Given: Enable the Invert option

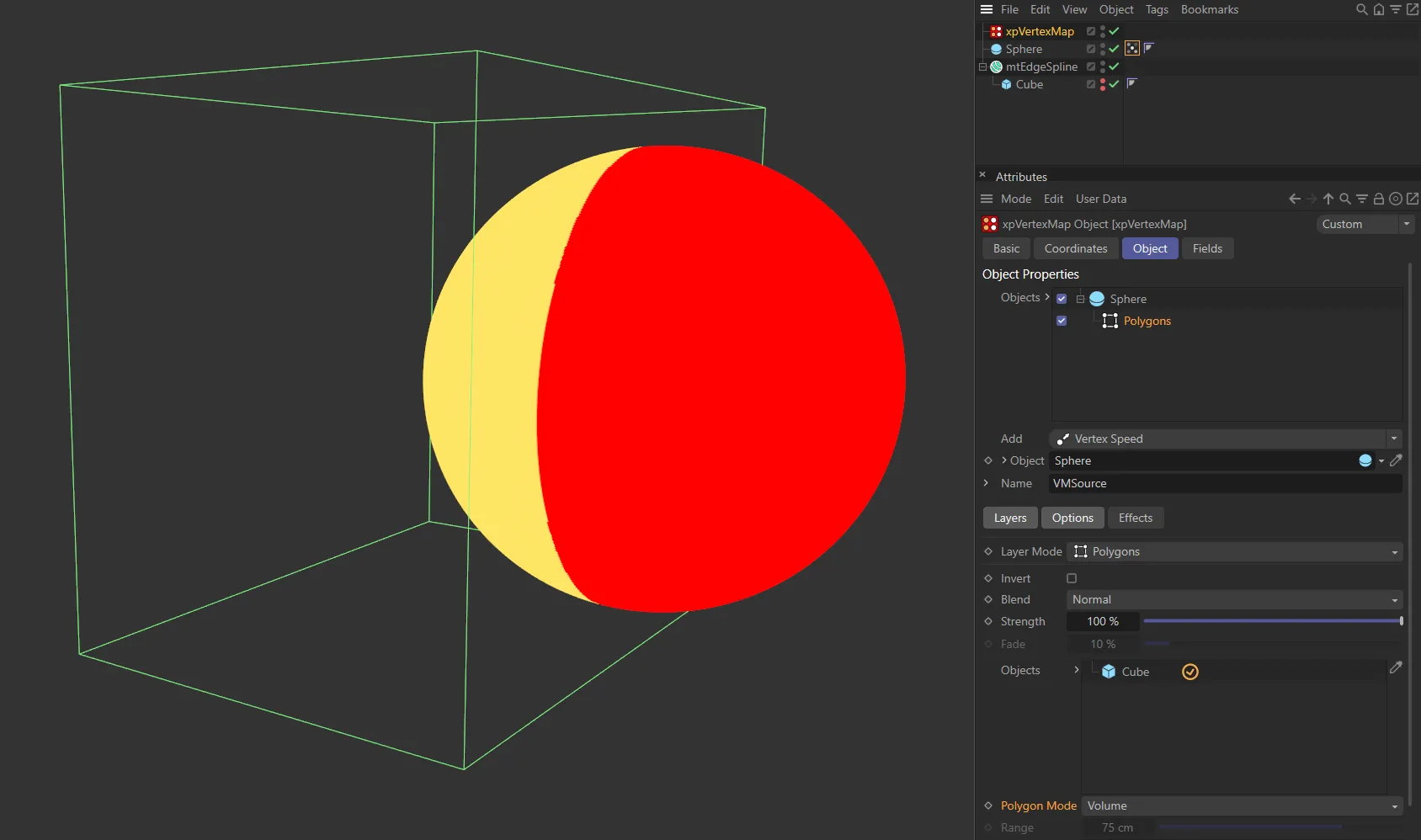Looking at the screenshot, I should [x=1071, y=578].
